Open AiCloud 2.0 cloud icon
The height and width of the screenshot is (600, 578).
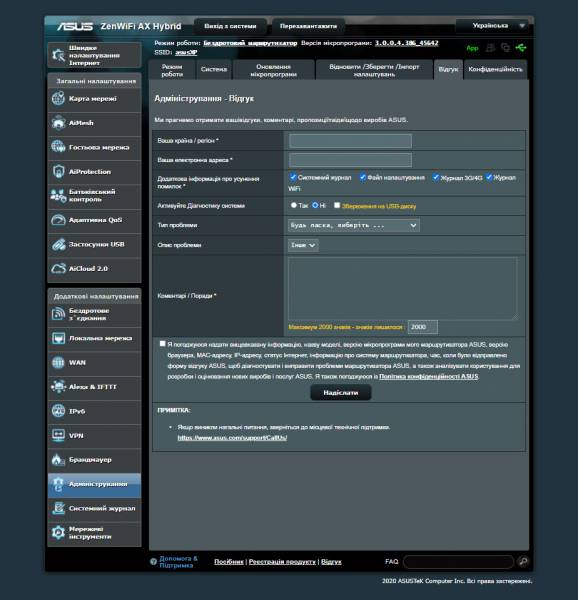[x=58, y=269]
